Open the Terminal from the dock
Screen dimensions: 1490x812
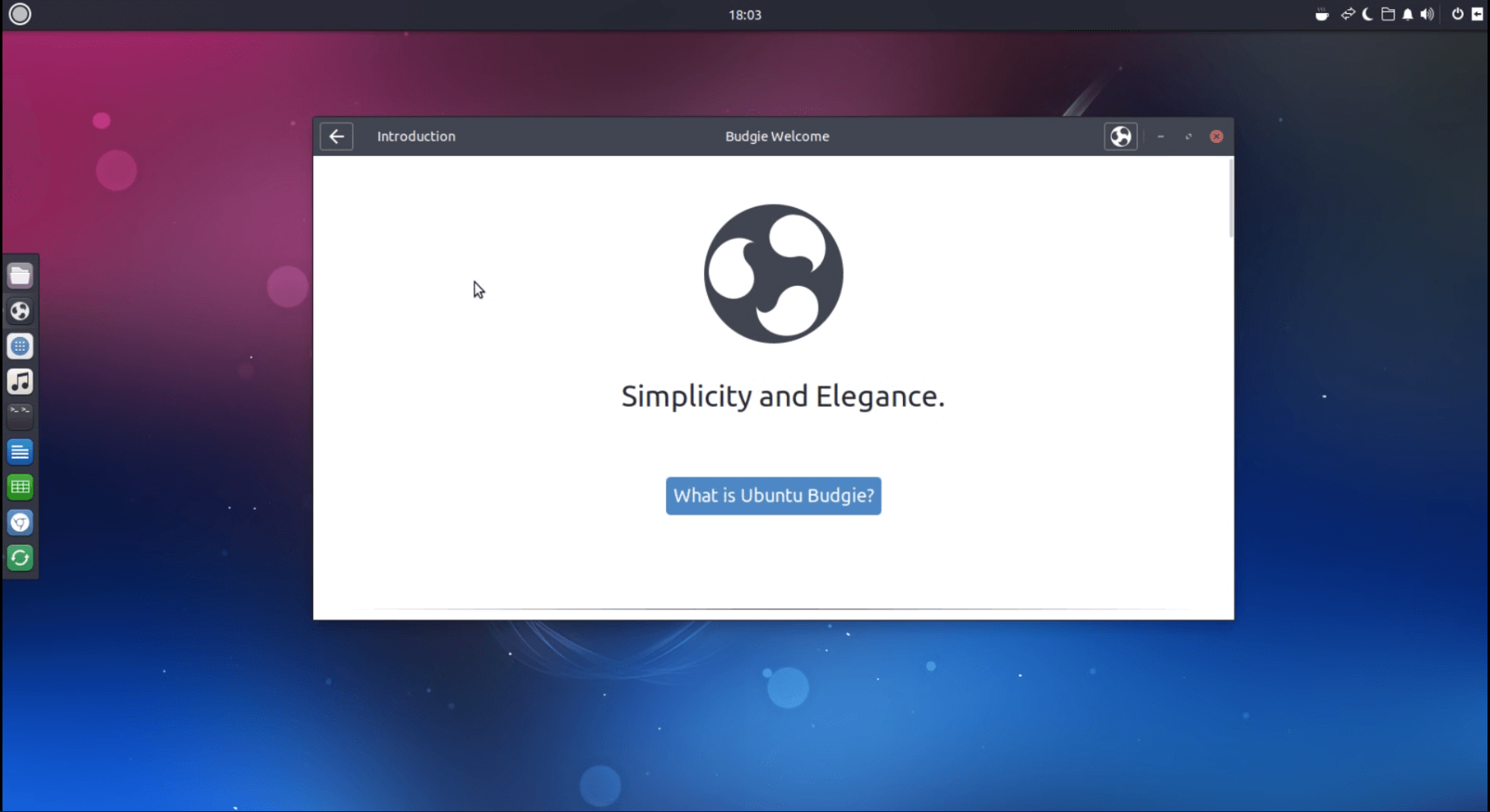click(x=21, y=417)
